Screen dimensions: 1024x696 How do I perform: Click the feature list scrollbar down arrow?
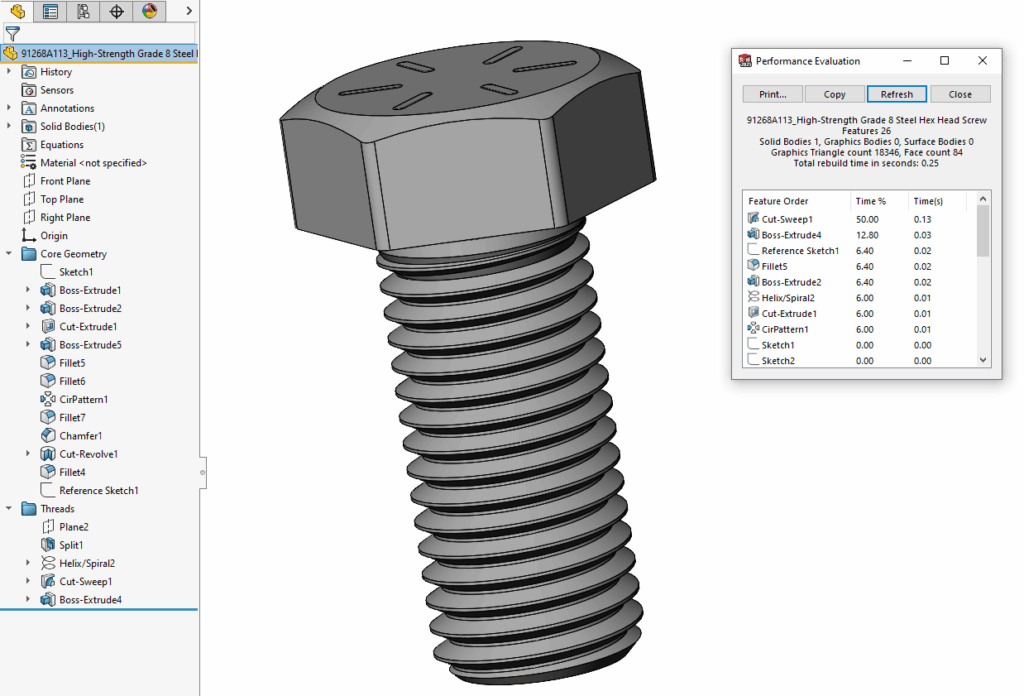(983, 360)
